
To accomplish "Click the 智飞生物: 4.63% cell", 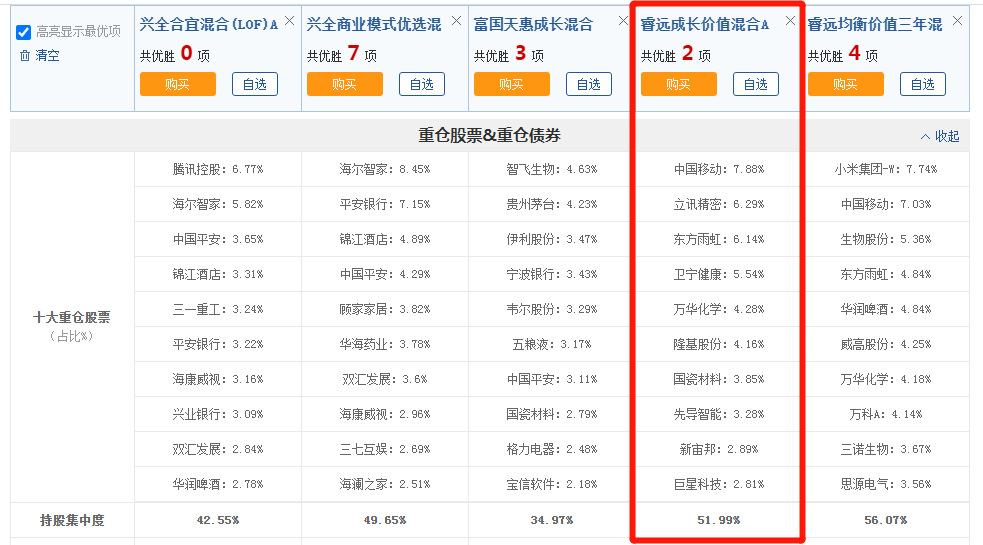I will pos(552,169).
